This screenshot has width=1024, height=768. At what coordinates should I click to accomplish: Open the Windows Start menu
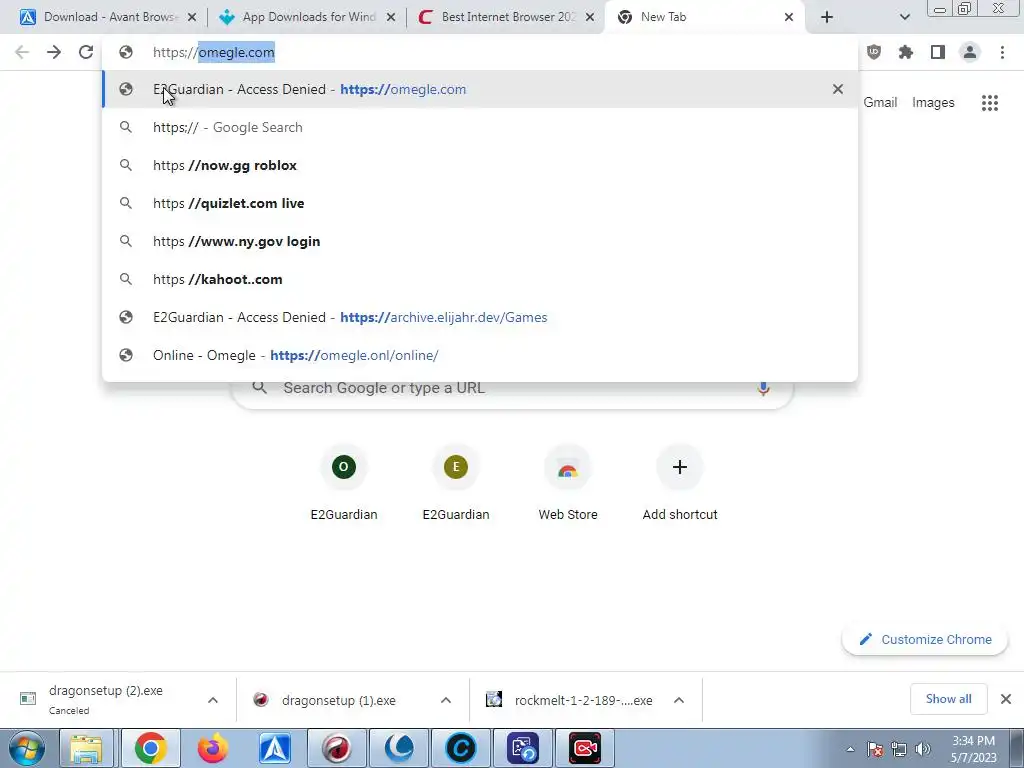27,748
